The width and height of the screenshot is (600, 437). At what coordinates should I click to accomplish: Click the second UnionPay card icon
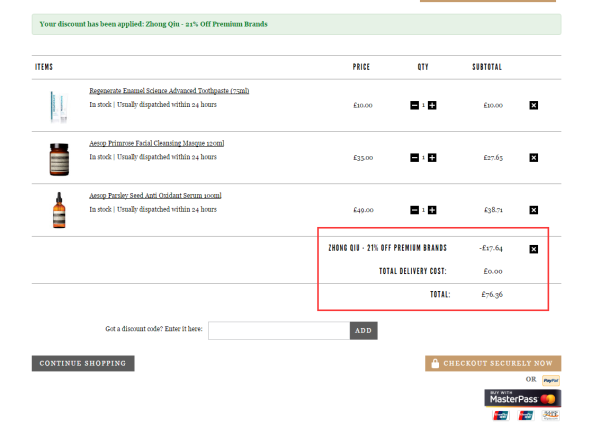[x=526, y=415]
